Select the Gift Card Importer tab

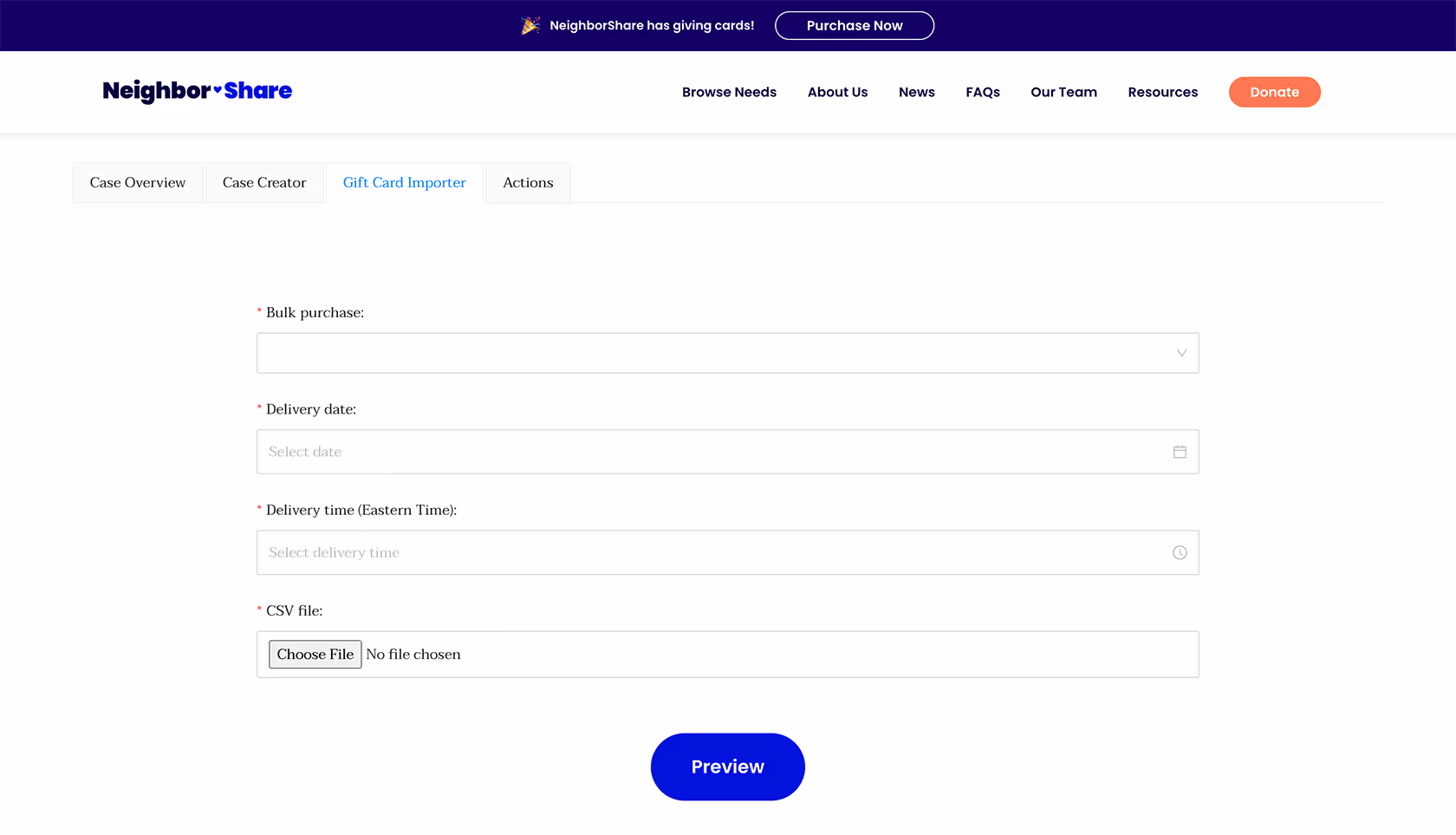[404, 182]
